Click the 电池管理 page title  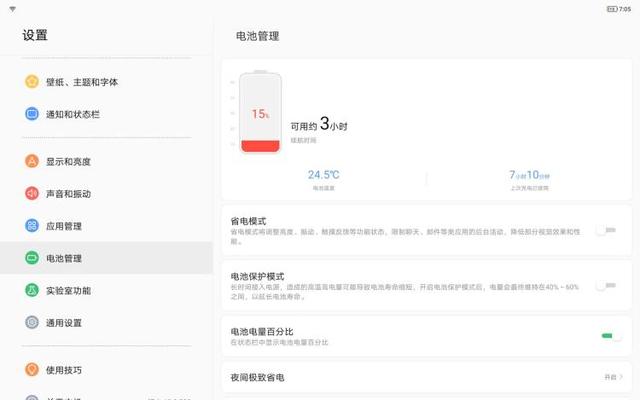point(258,36)
